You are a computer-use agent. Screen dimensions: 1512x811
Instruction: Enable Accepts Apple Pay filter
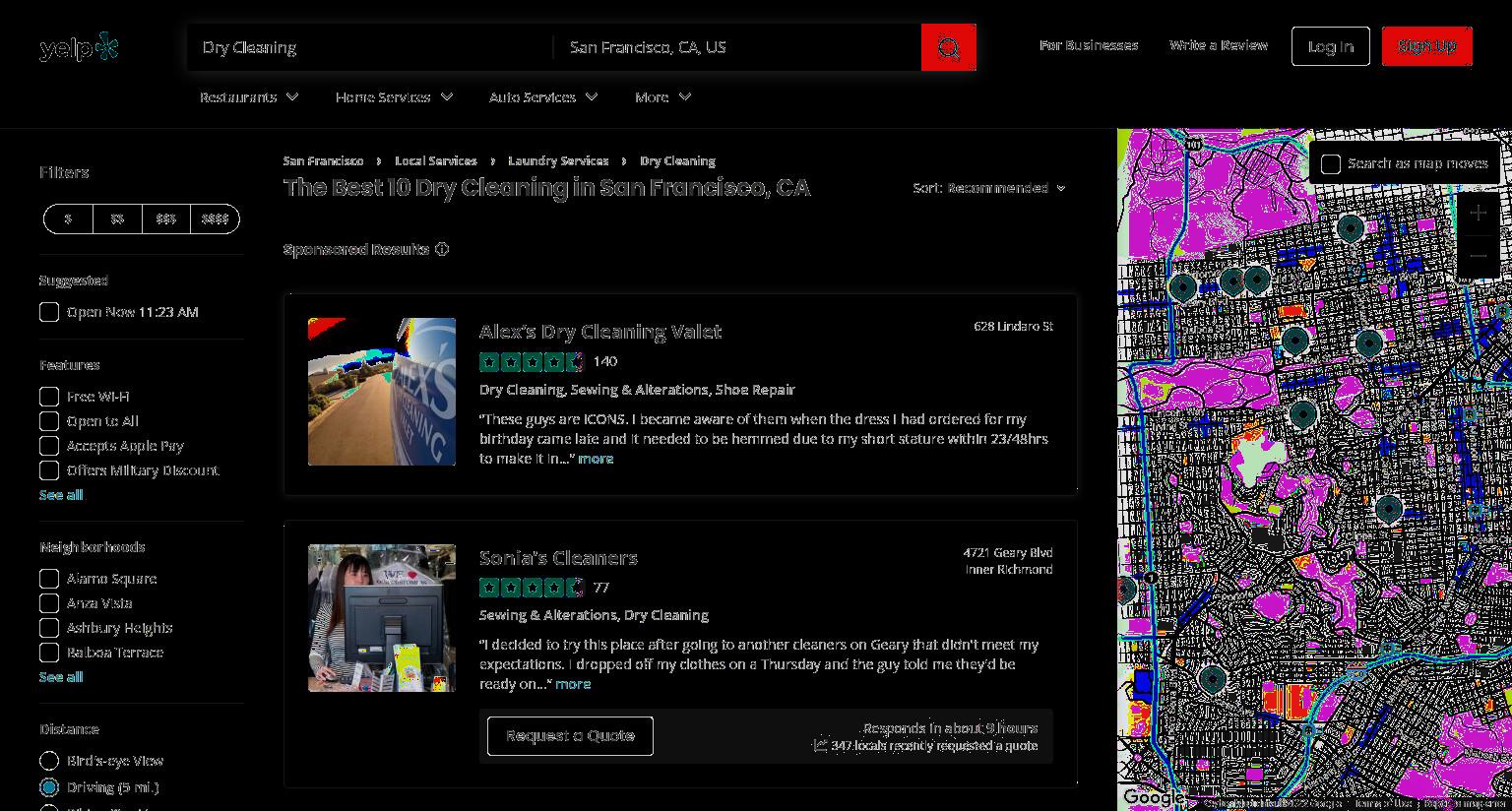[49, 446]
